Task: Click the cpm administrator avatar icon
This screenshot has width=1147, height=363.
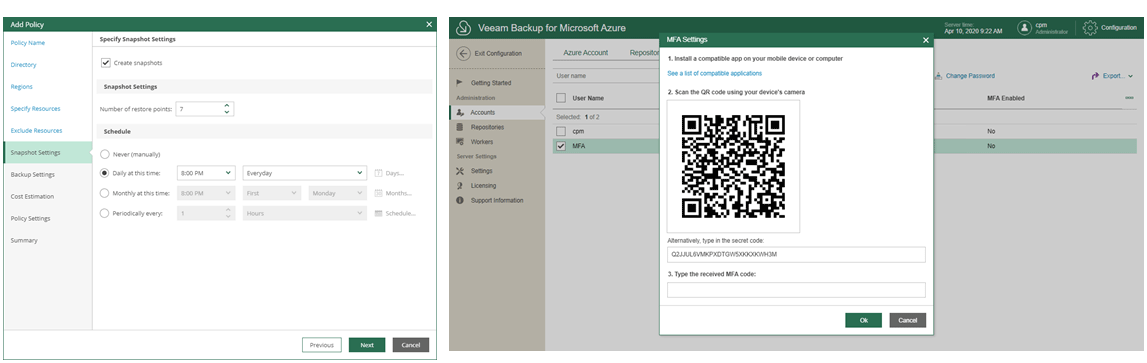Action: 1025,28
